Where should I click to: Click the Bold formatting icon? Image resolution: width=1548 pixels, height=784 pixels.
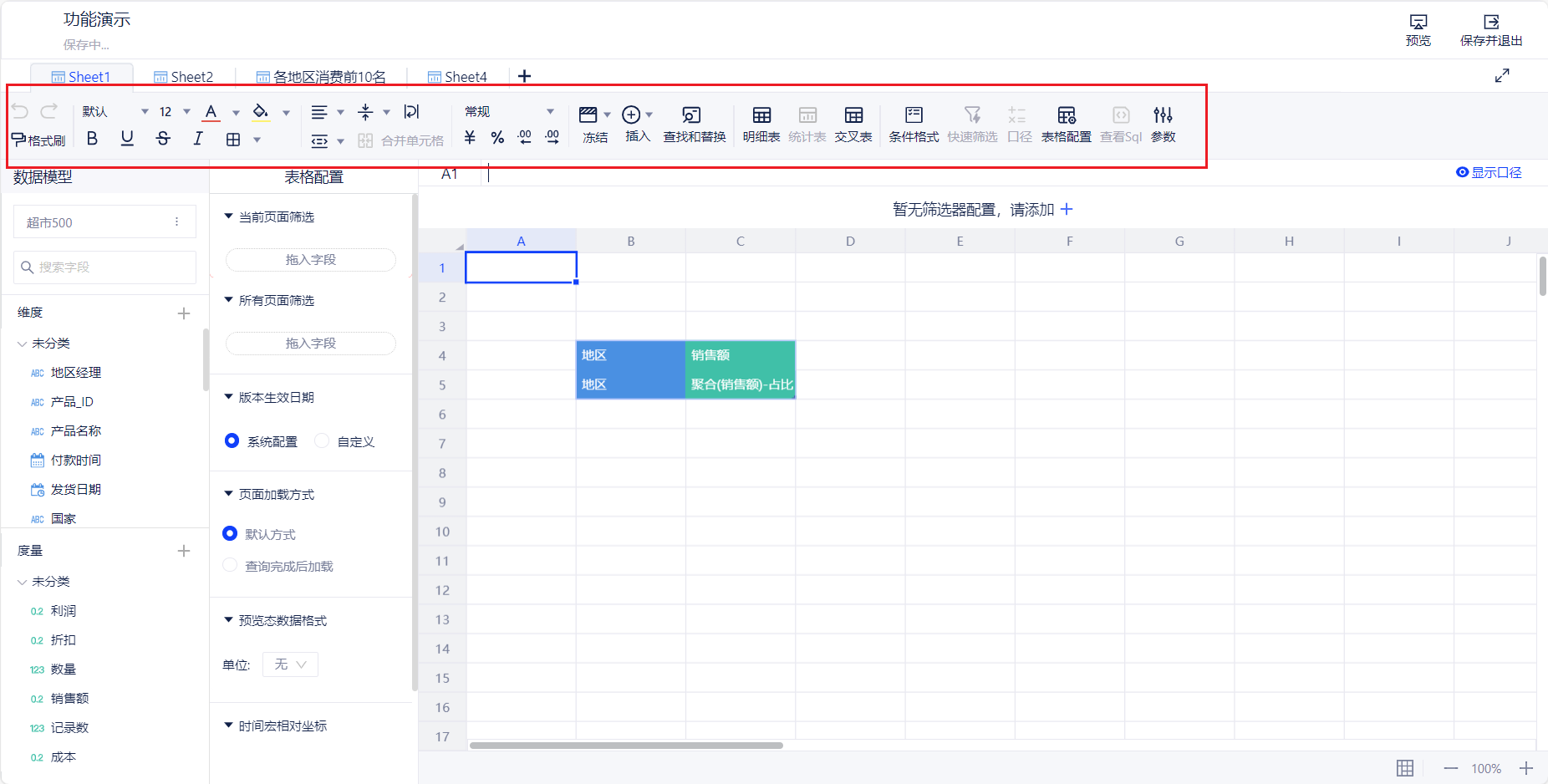point(93,139)
